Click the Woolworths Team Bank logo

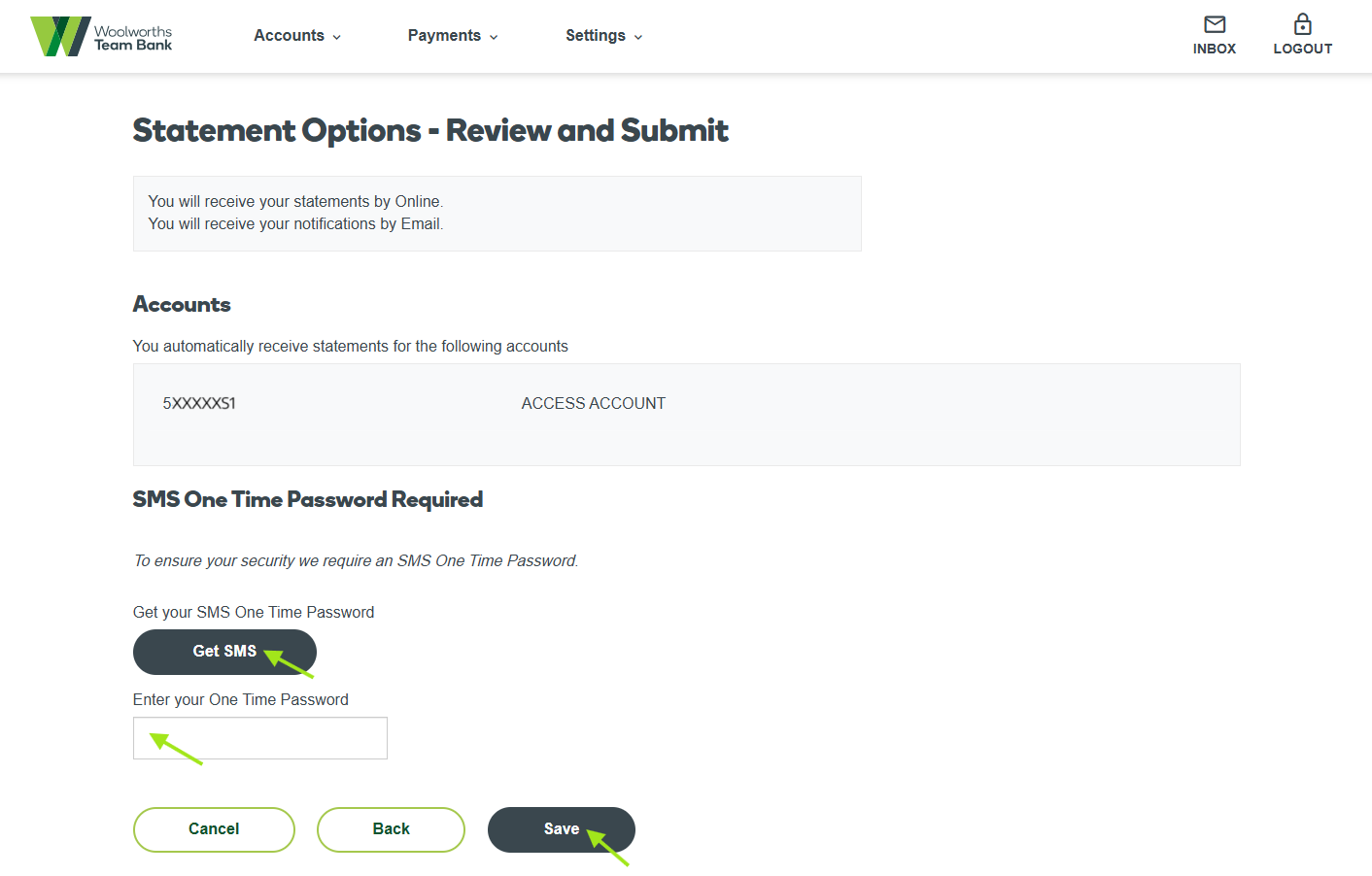[x=101, y=36]
